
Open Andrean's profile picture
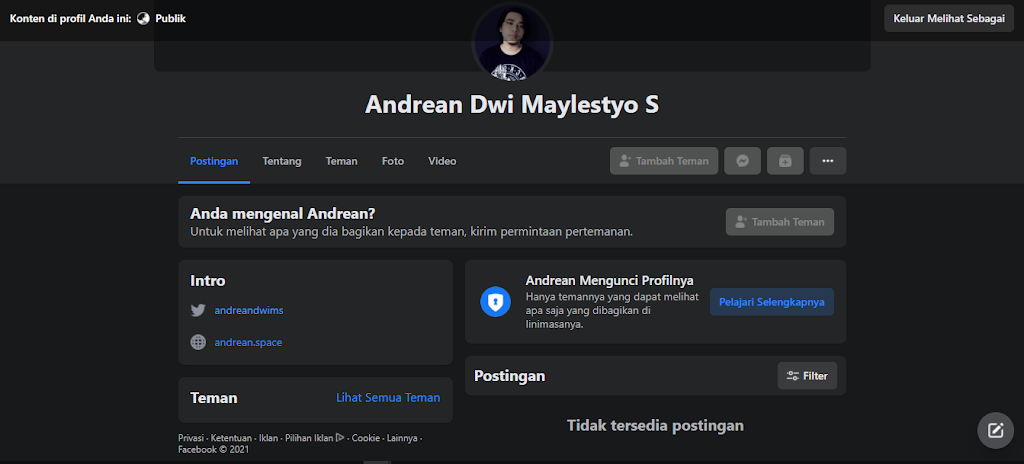[512, 42]
